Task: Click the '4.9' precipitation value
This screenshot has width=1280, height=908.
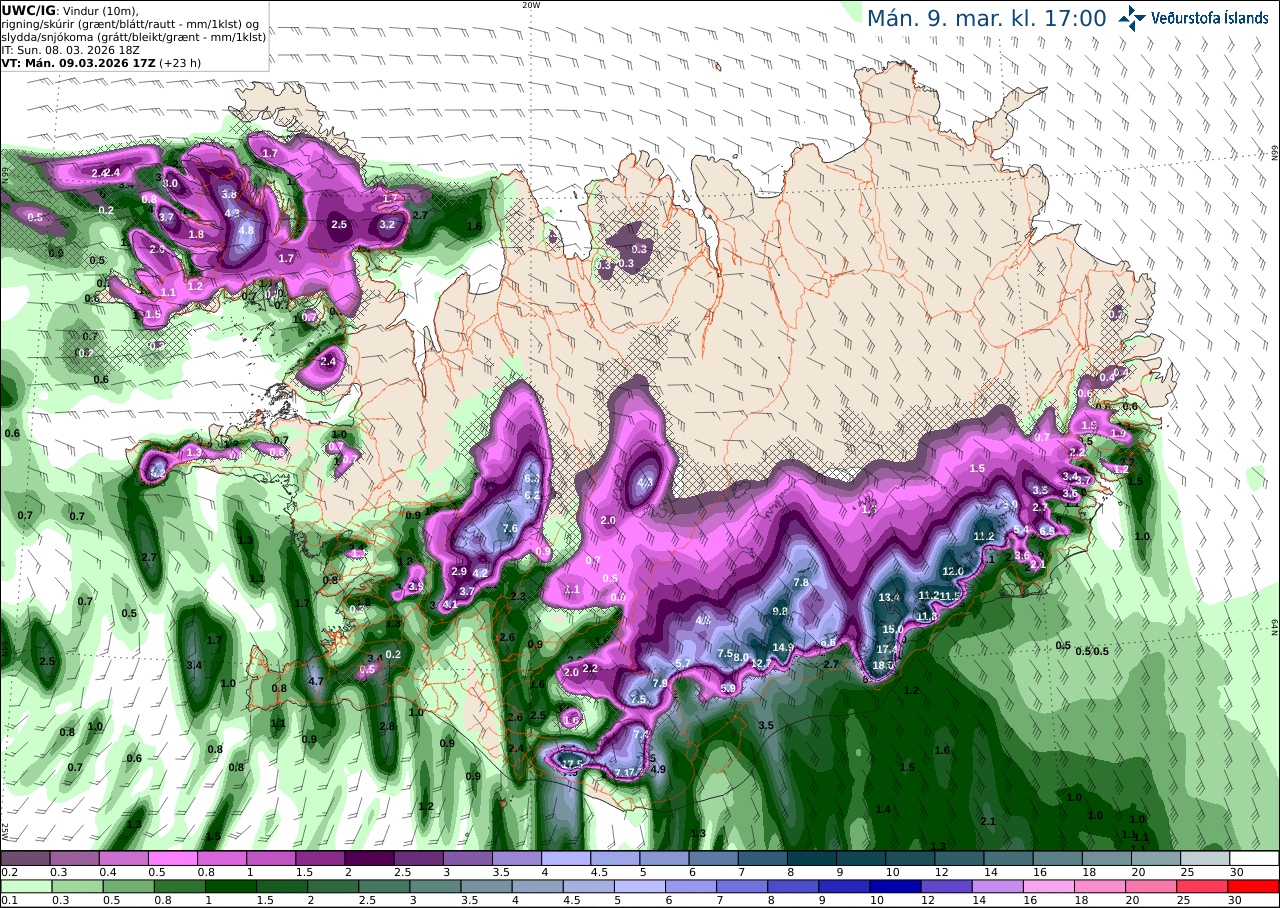Action: tap(658, 769)
